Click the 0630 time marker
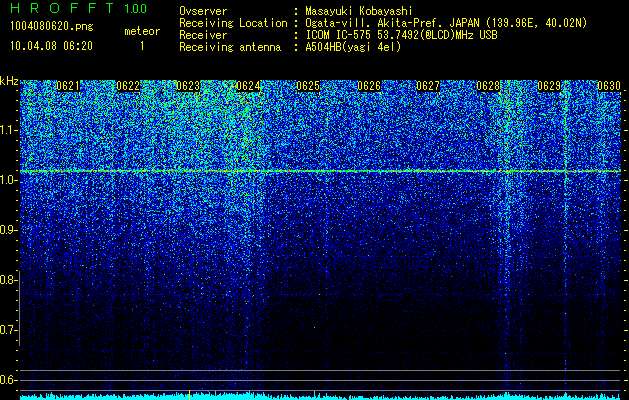The width and height of the screenshot is (629, 400). point(609,86)
